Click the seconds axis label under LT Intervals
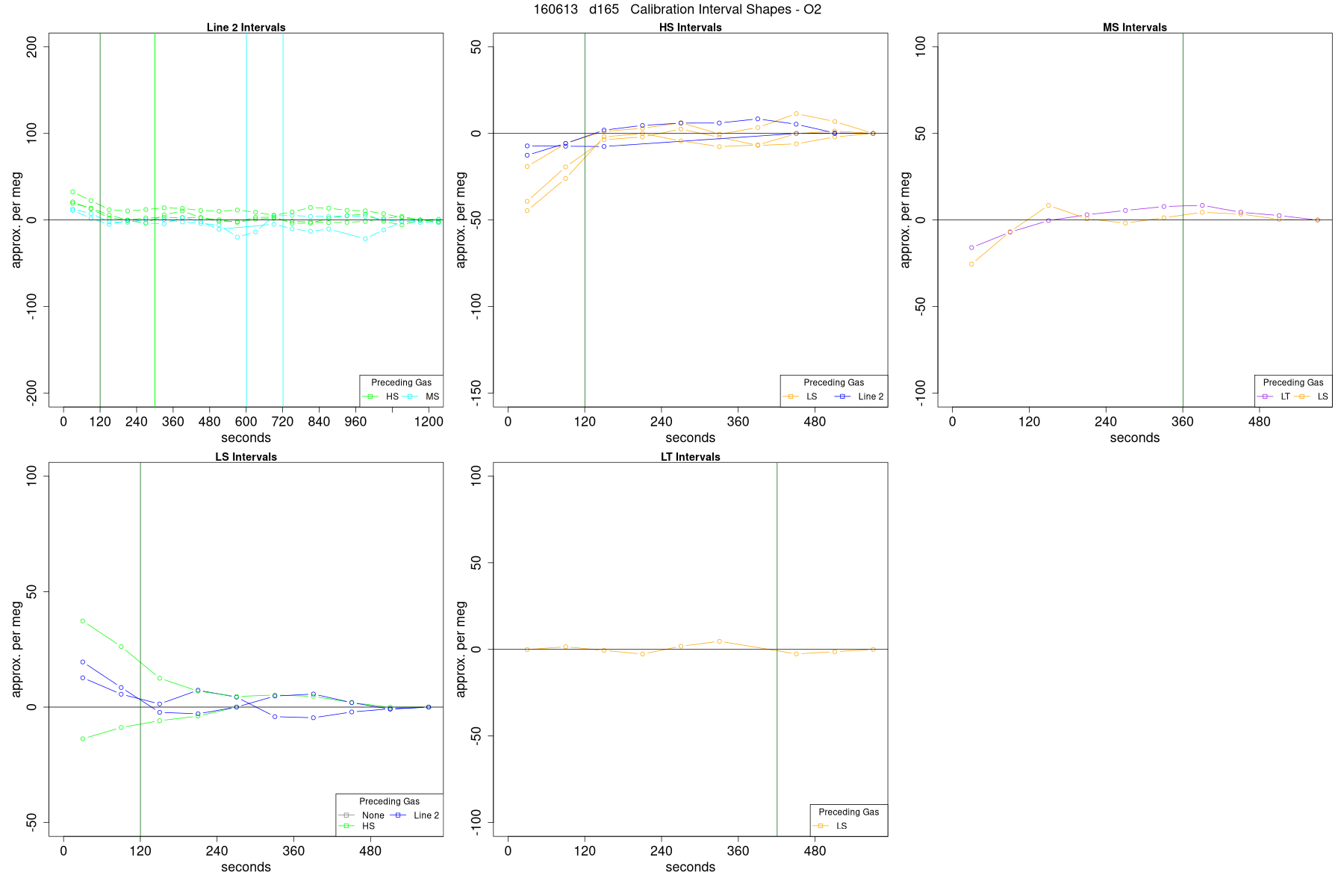This screenshot has height=896, width=1344. point(691,867)
